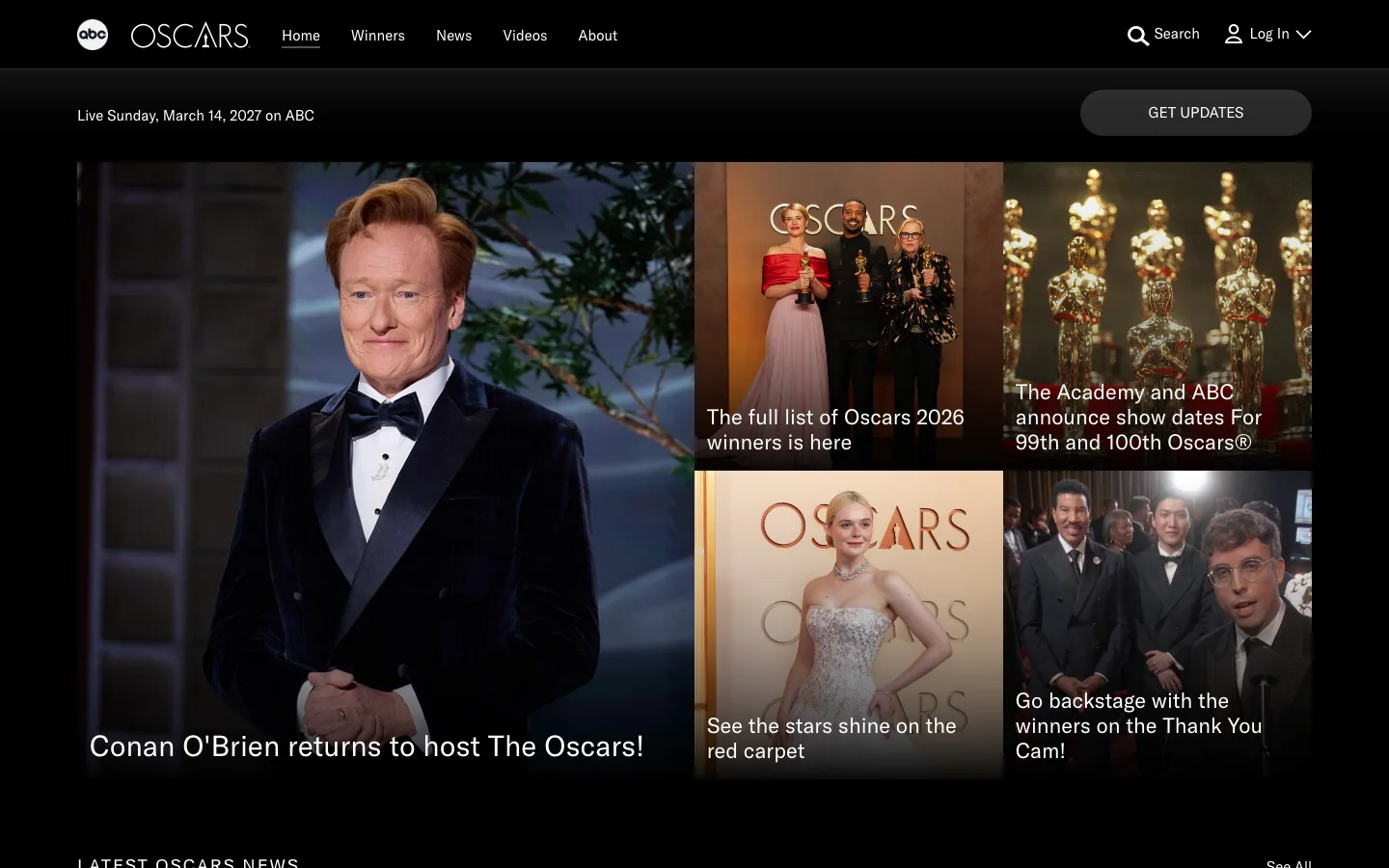This screenshot has width=1389, height=868.
Task: Click the user profile icon
Action: point(1234,35)
